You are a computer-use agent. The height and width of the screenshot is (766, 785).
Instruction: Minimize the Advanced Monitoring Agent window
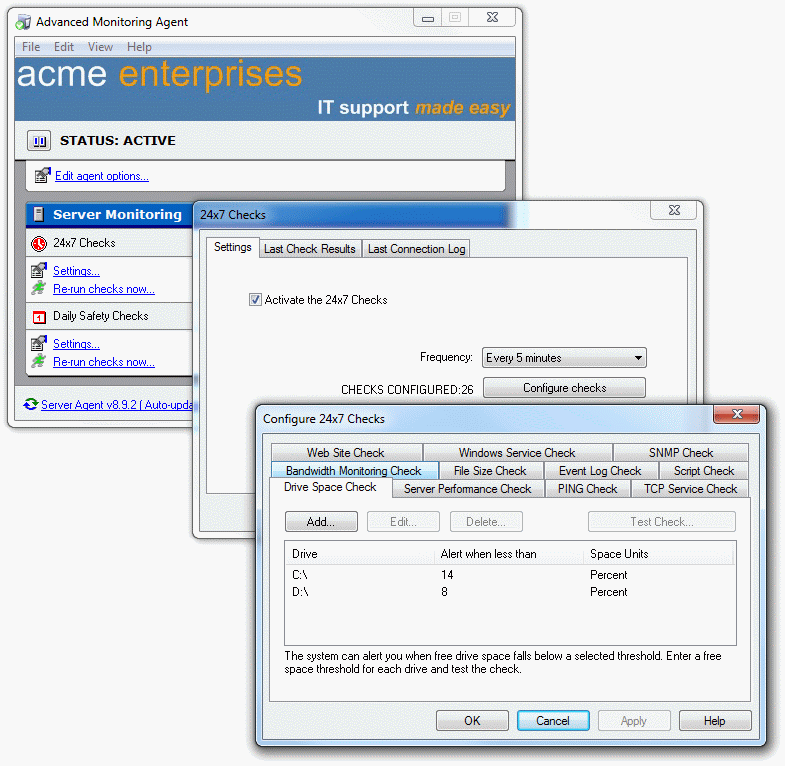point(428,18)
